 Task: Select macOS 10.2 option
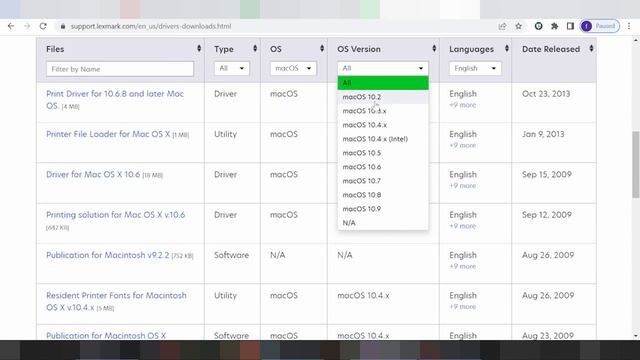pyautogui.click(x=383, y=97)
